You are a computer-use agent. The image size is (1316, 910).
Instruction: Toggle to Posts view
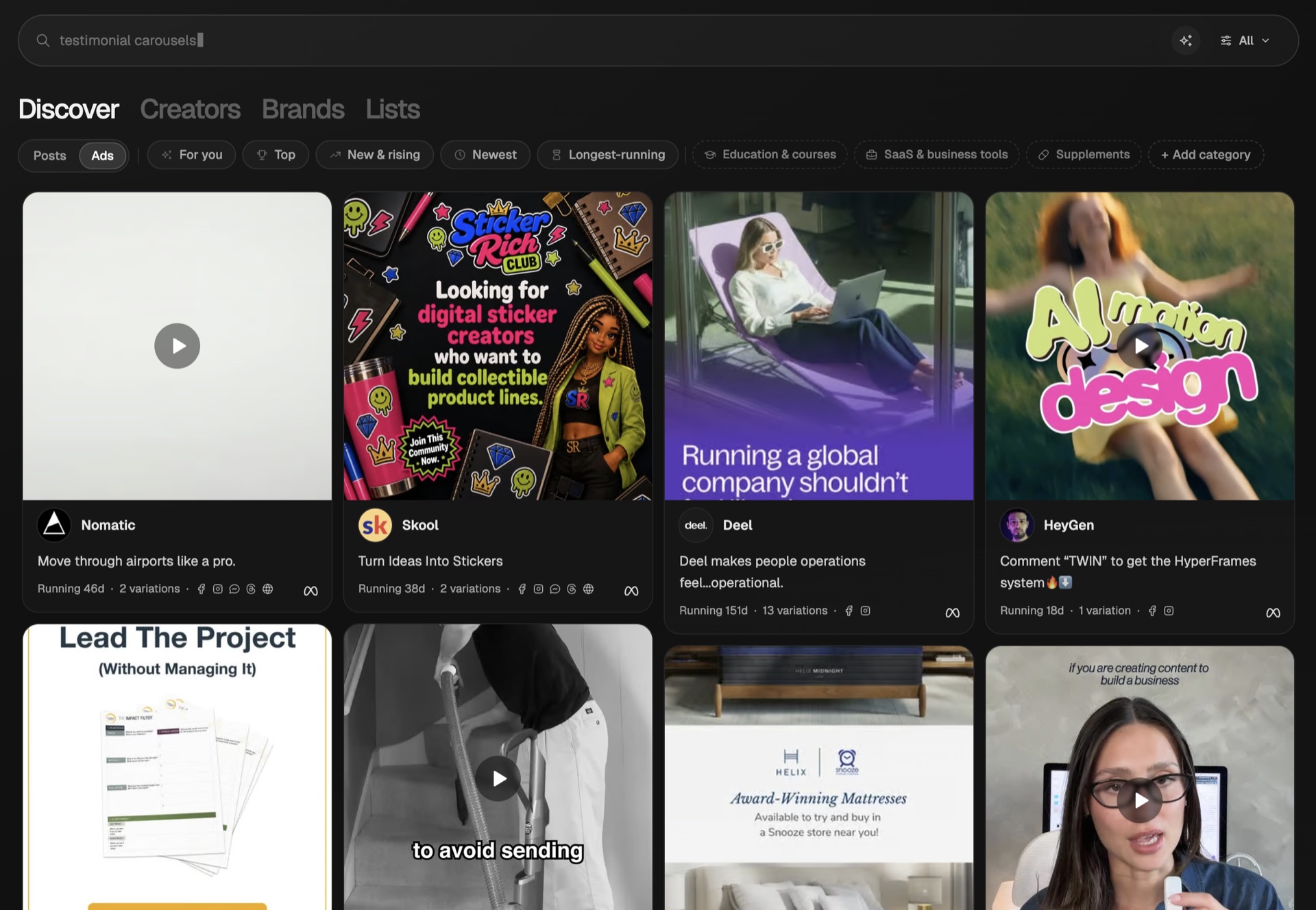50,156
